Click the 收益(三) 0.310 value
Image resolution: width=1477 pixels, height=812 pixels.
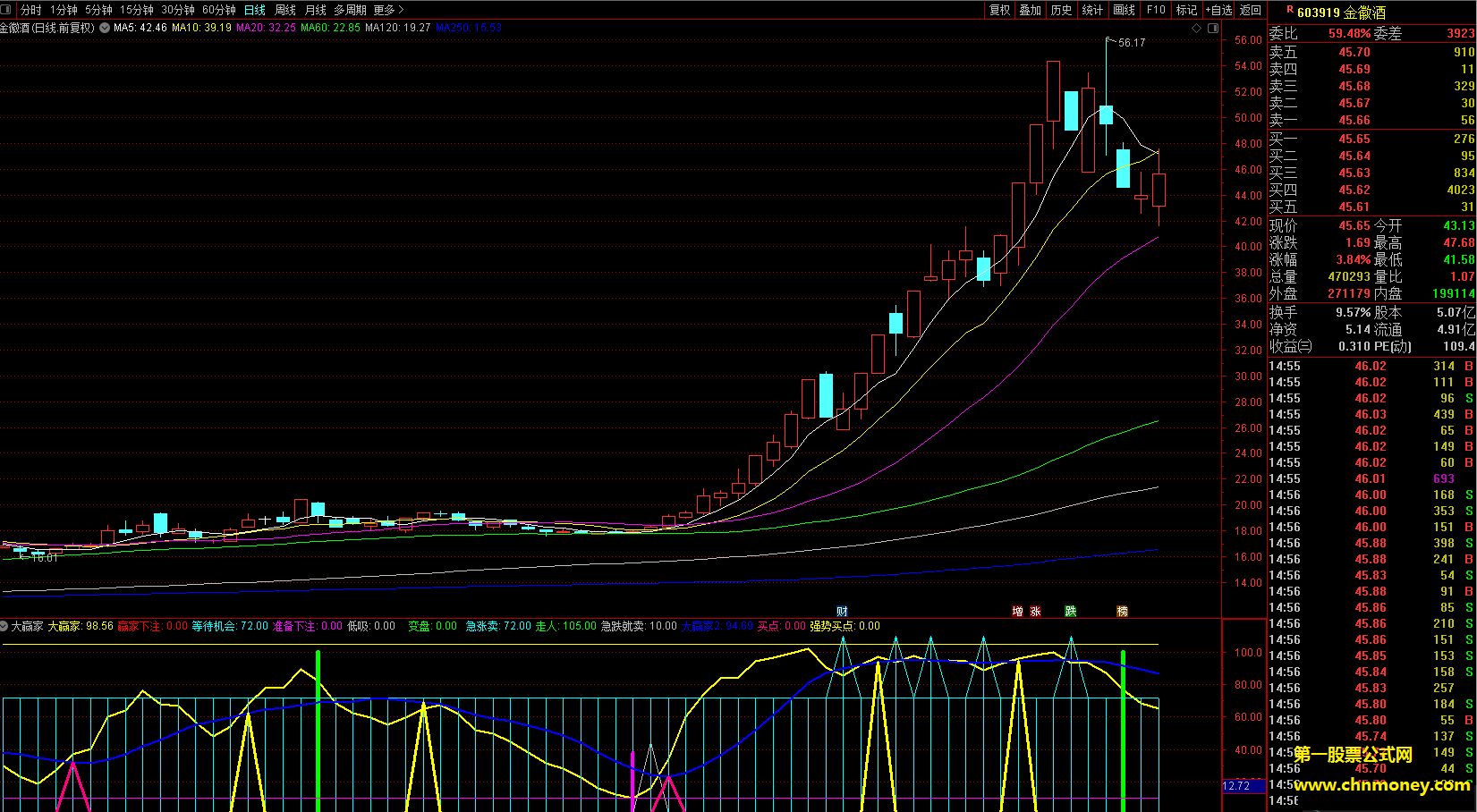[1354, 346]
